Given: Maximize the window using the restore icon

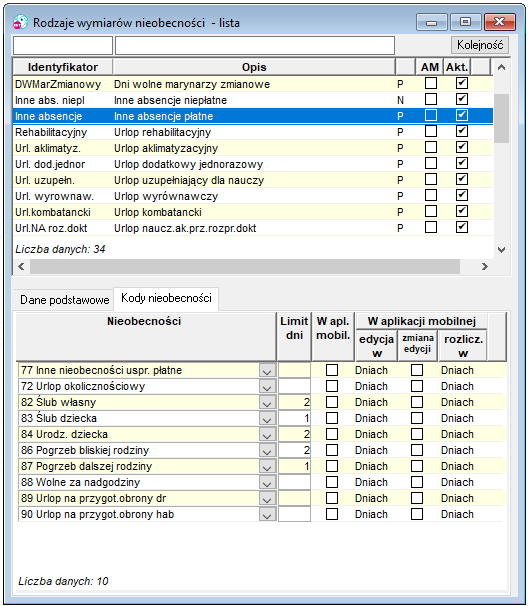Looking at the screenshot, I should tap(465, 22).
